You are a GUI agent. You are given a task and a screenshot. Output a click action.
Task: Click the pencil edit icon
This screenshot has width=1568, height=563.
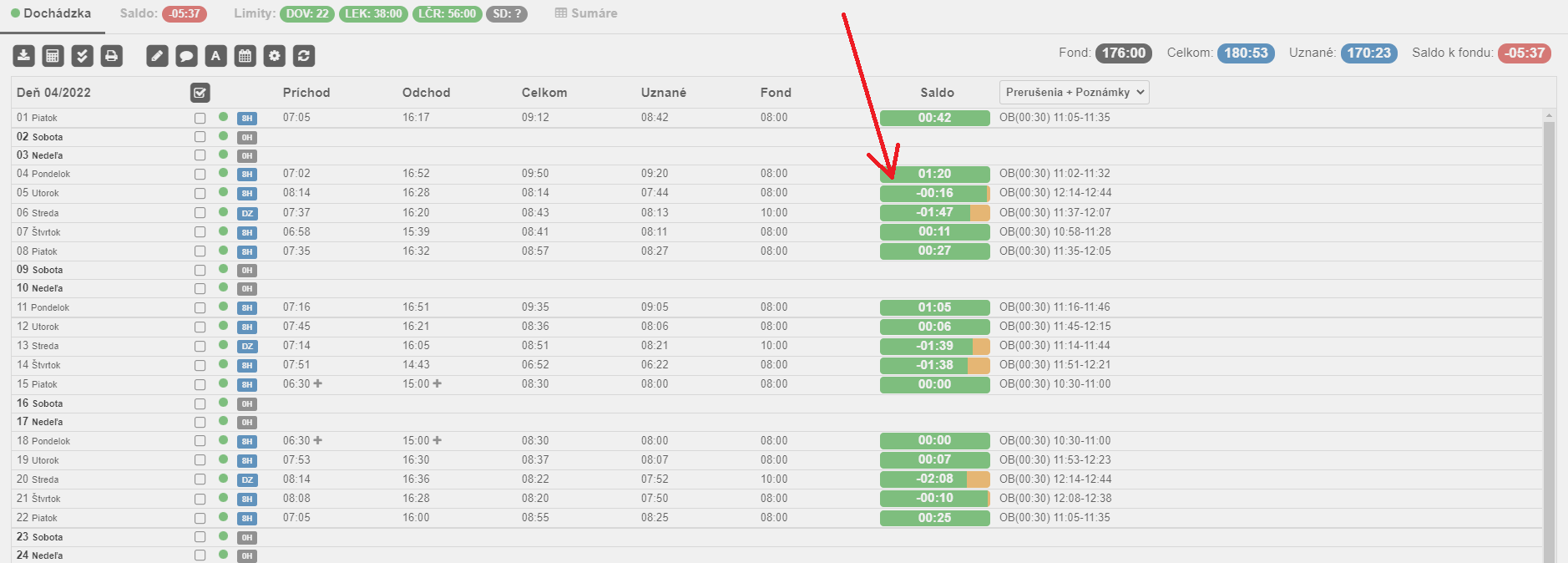coord(157,56)
